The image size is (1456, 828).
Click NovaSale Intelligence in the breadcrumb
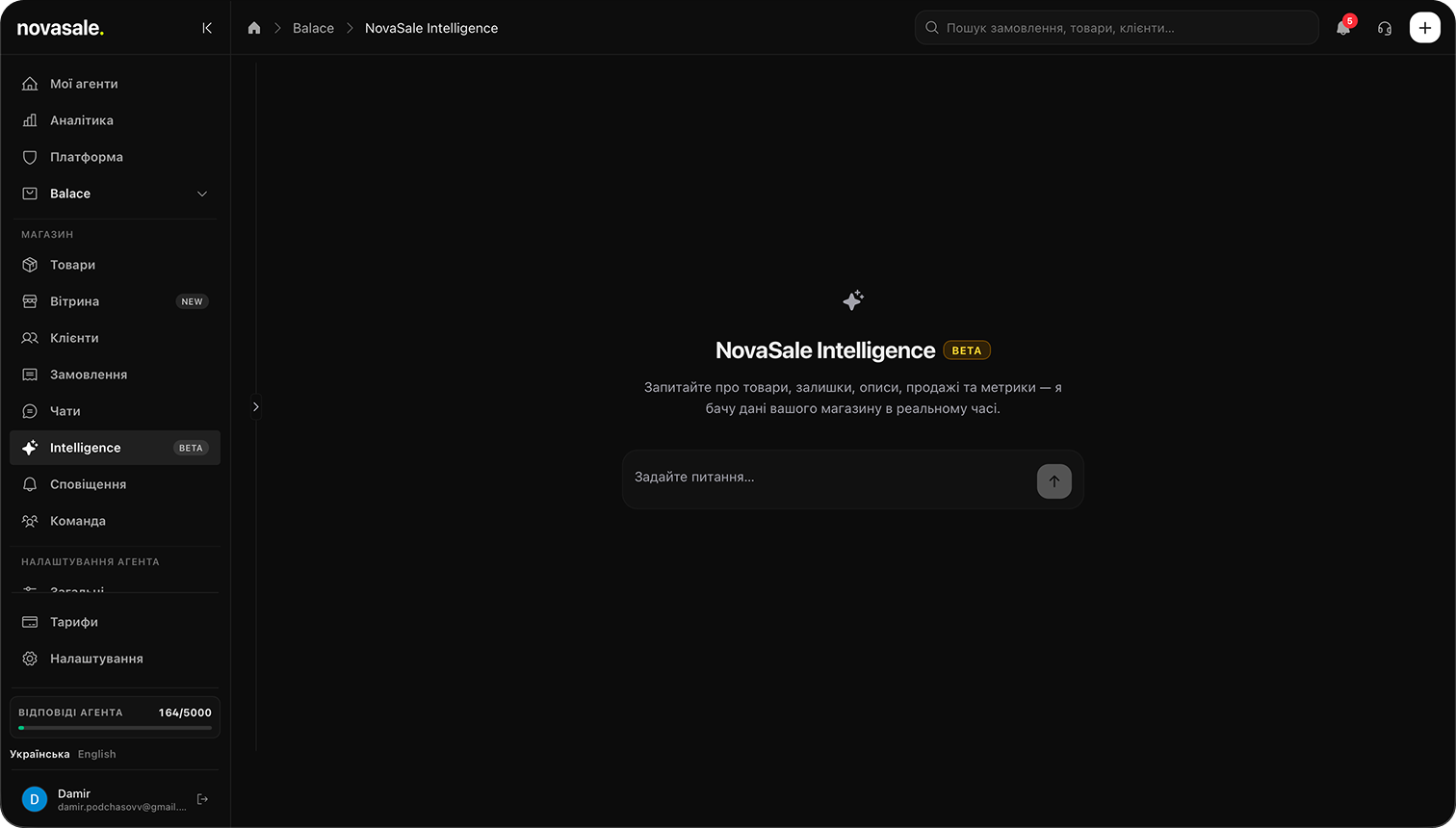click(x=431, y=28)
